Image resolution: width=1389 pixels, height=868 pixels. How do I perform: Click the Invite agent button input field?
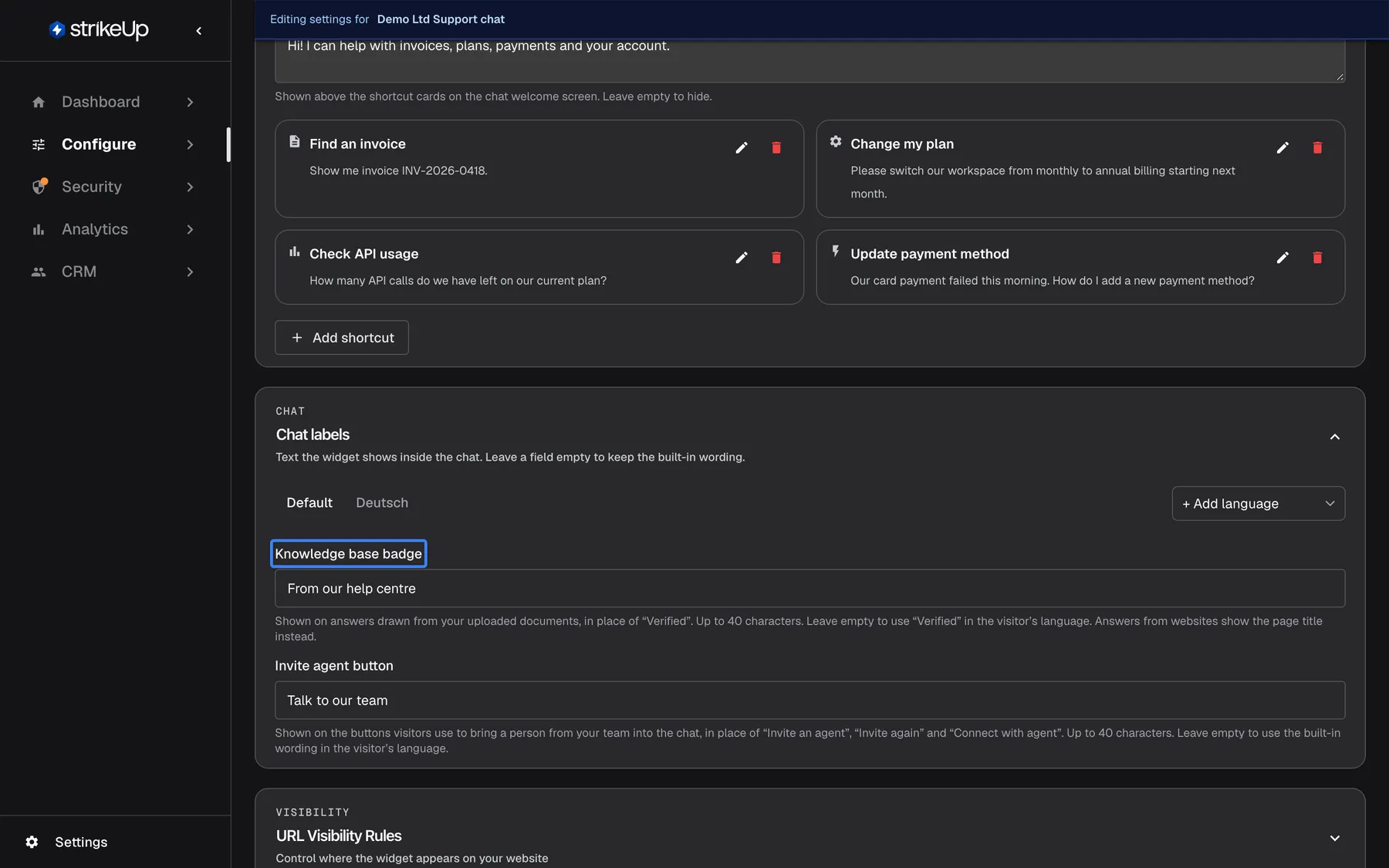(809, 701)
